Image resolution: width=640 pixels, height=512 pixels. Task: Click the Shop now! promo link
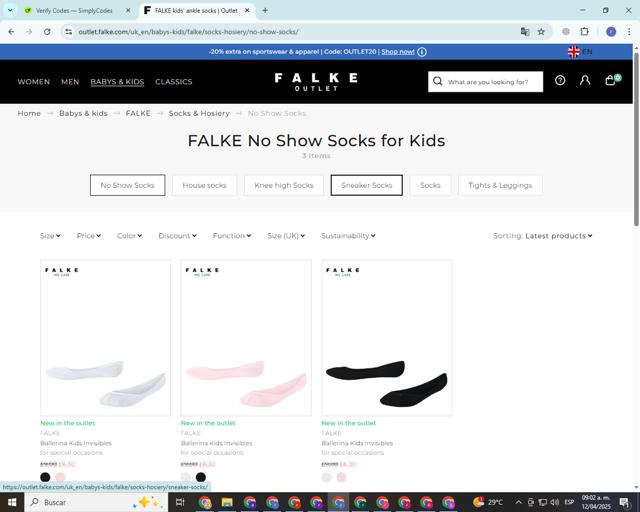[x=398, y=52]
